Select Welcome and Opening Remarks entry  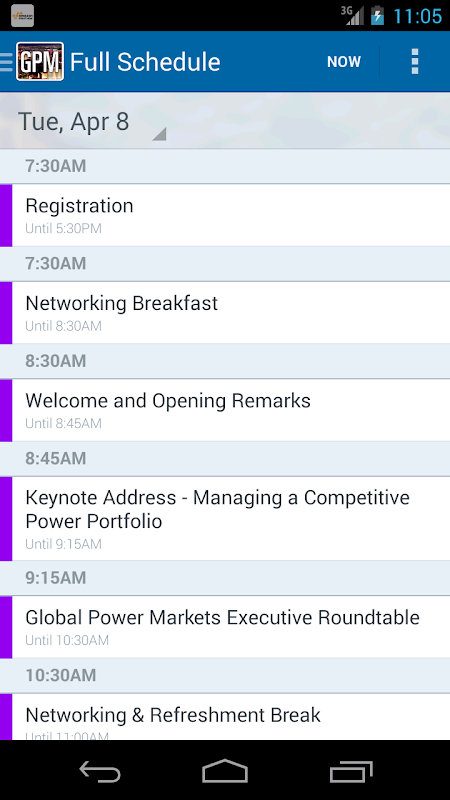225,410
